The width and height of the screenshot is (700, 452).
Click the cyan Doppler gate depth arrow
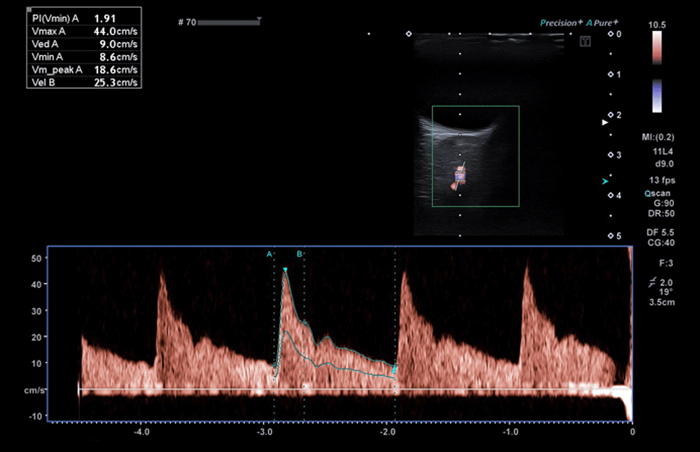coord(605,181)
